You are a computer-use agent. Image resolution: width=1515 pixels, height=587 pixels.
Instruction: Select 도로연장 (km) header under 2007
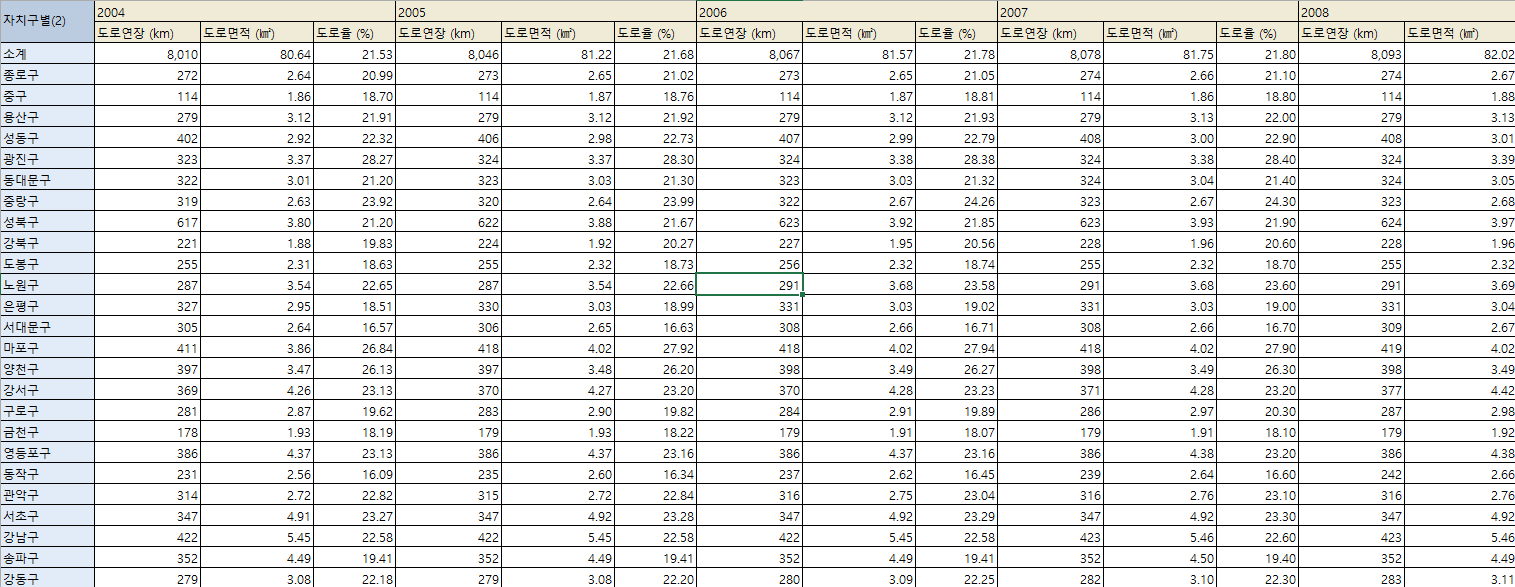pos(1051,33)
